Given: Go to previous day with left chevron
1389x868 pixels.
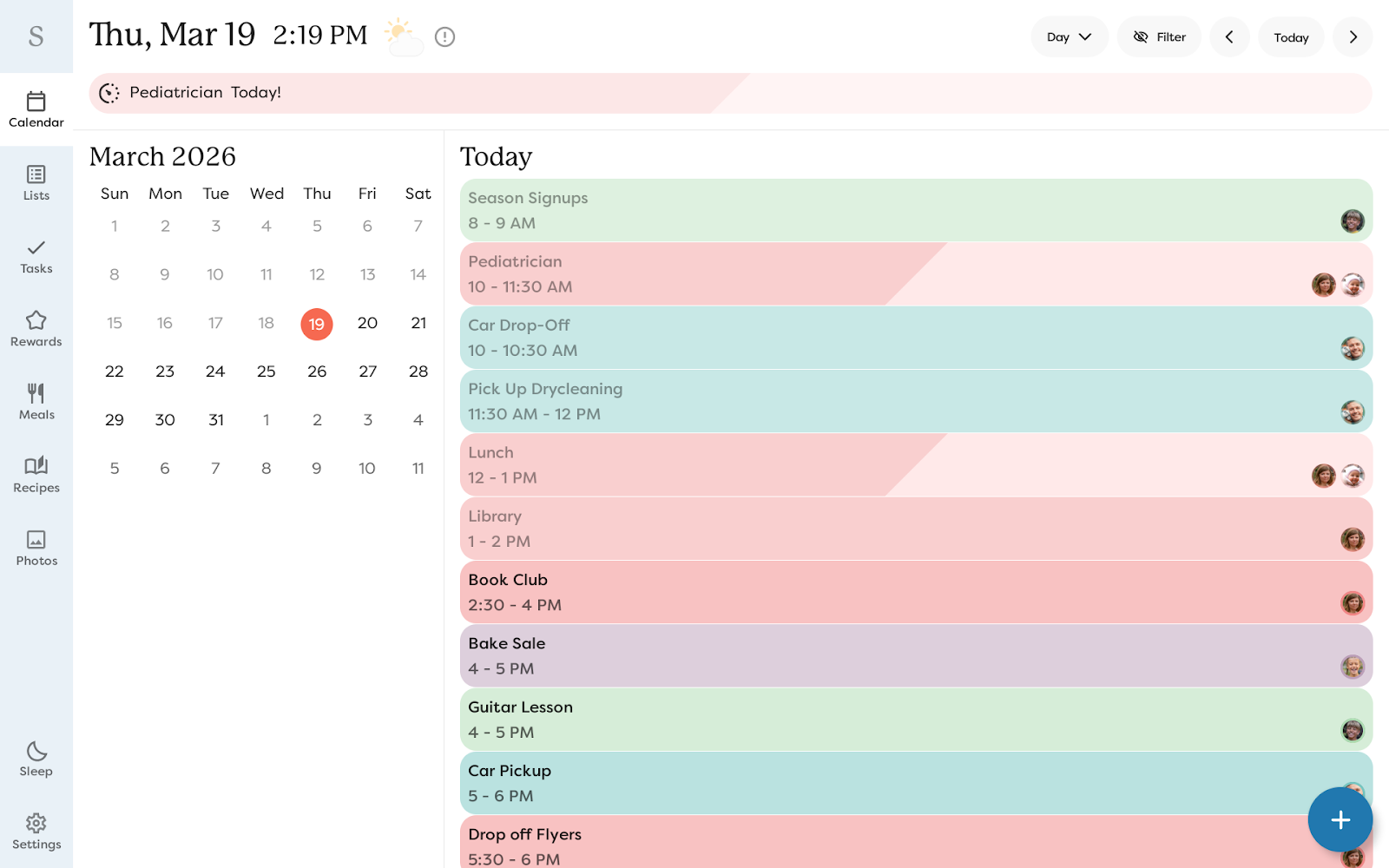Looking at the screenshot, I should [1229, 36].
